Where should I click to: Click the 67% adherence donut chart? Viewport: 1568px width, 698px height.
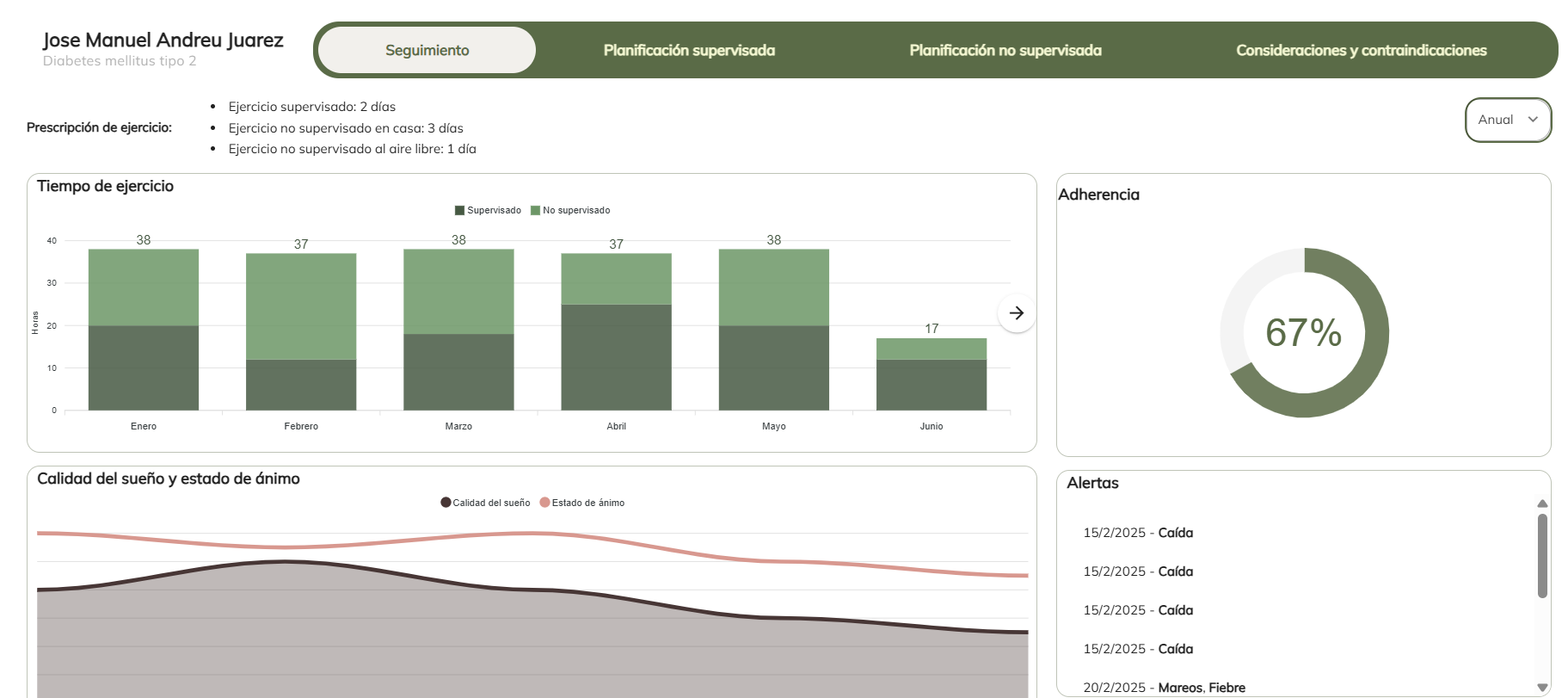(1304, 333)
